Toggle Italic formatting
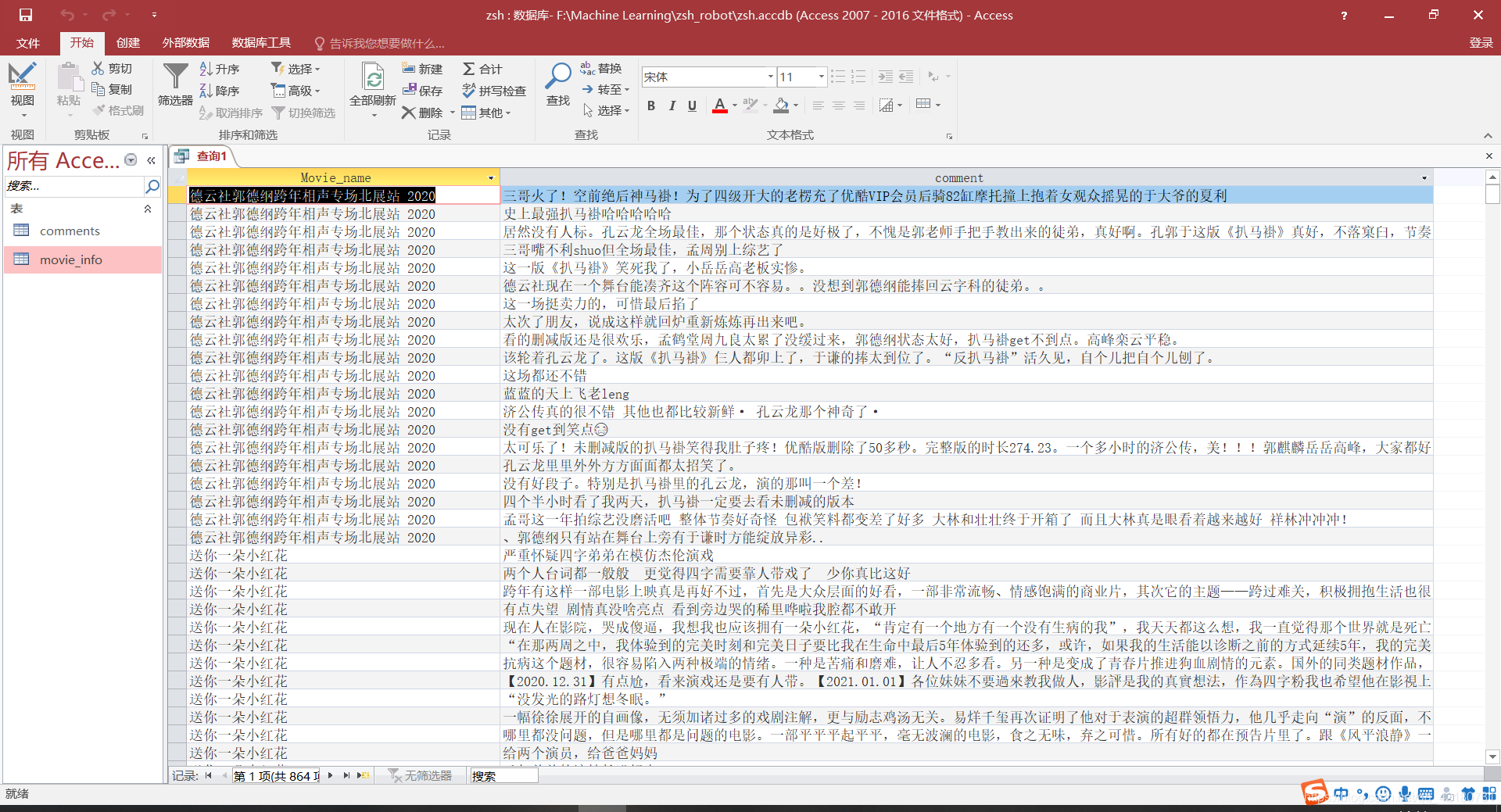The width and height of the screenshot is (1501, 812). pyautogui.click(x=672, y=106)
